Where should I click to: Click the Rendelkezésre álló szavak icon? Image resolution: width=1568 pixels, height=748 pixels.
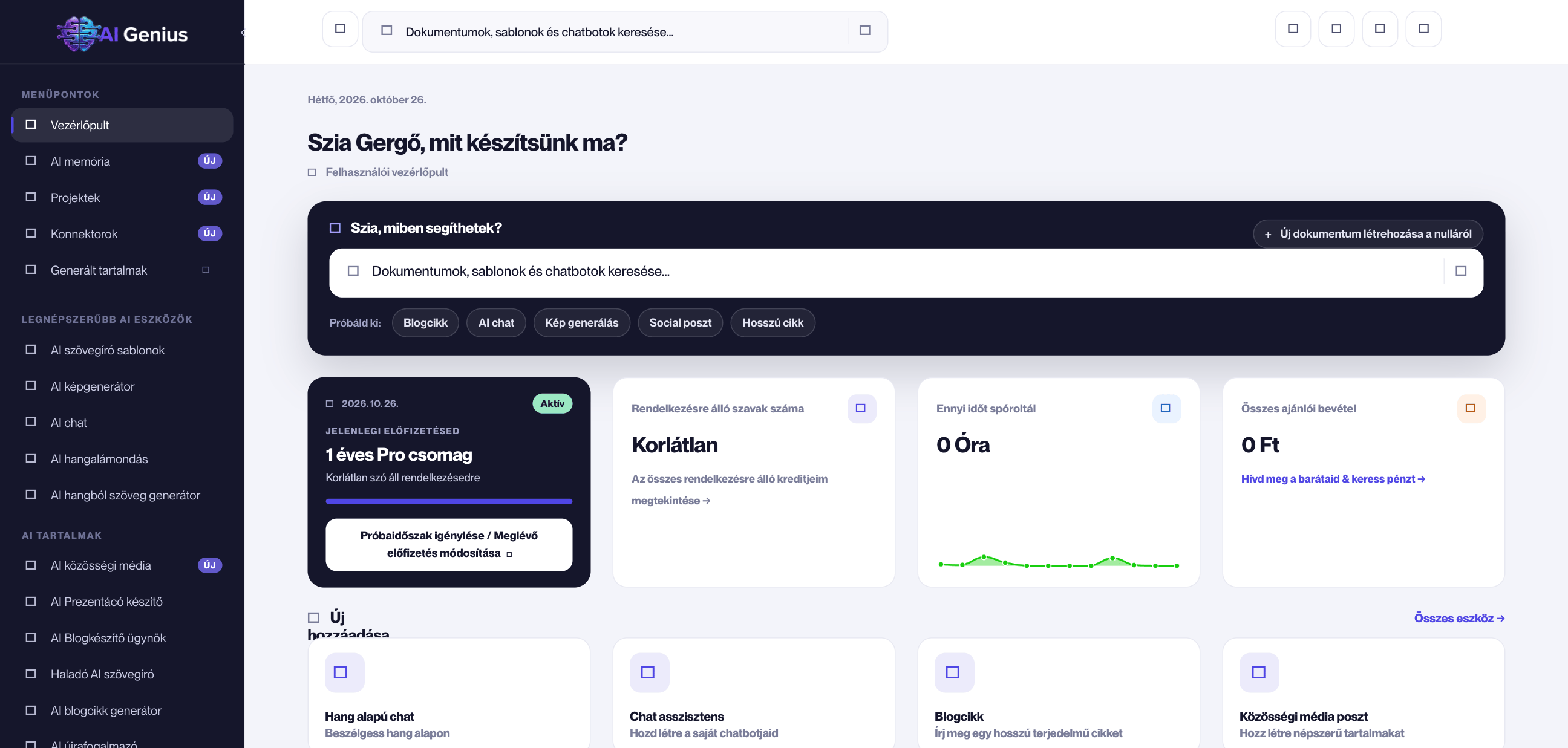tap(861, 408)
